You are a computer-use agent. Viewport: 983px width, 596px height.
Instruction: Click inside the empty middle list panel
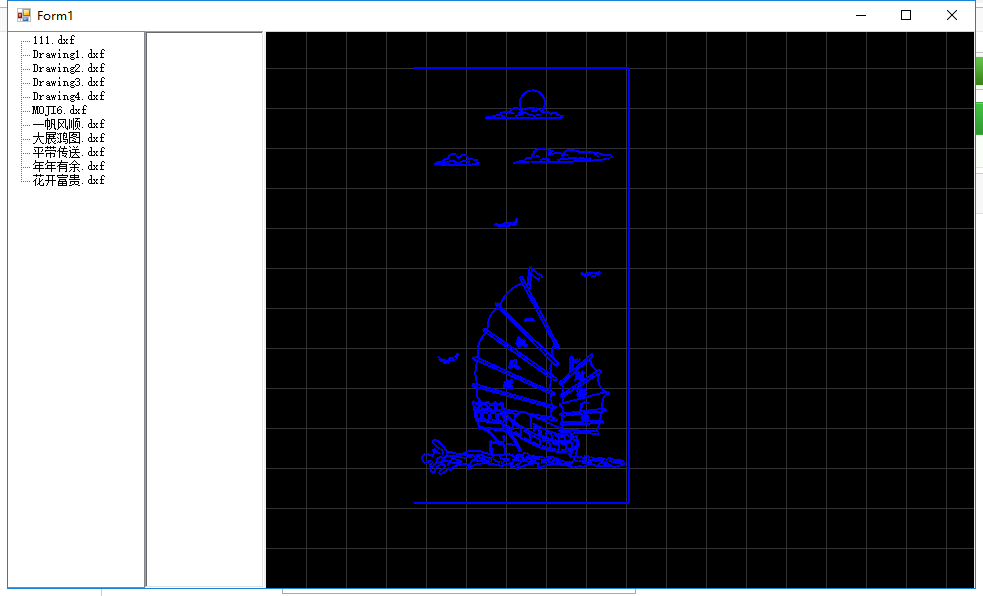pyautogui.click(x=204, y=300)
